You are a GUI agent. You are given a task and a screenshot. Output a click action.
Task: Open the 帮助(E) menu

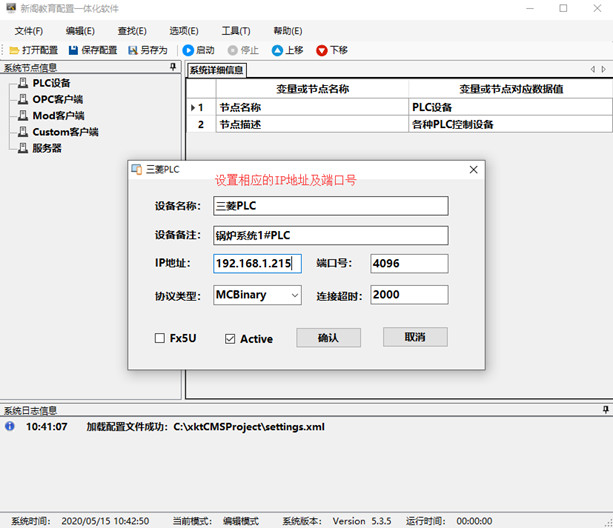coord(288,31)
